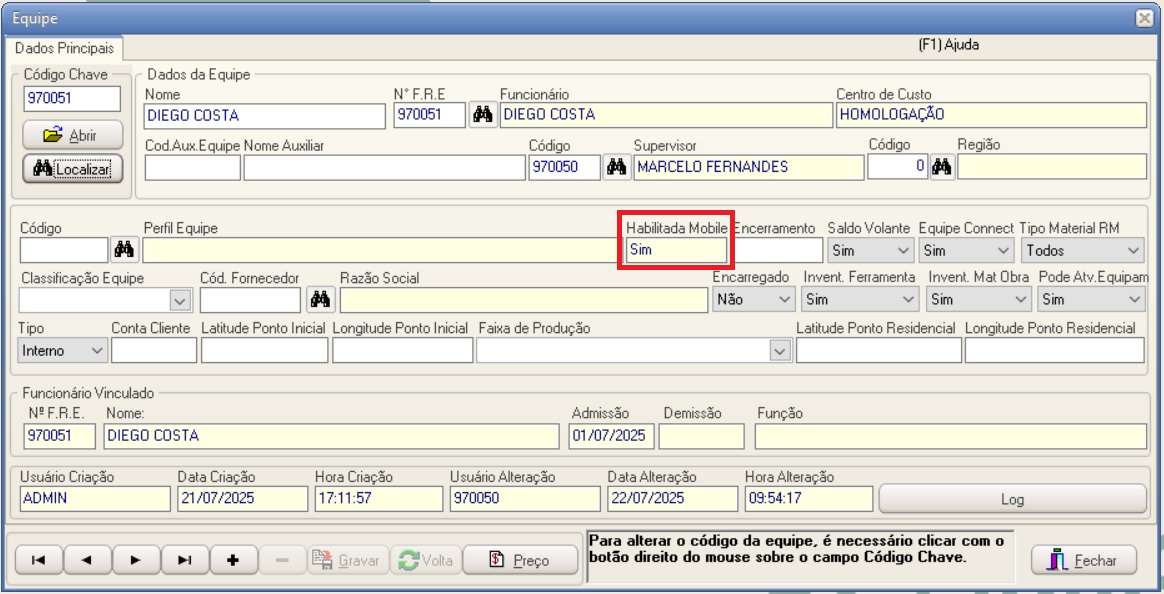Open the Encarregado dropdown
This screenshot has height=594, width=1164.
(755, 298)
